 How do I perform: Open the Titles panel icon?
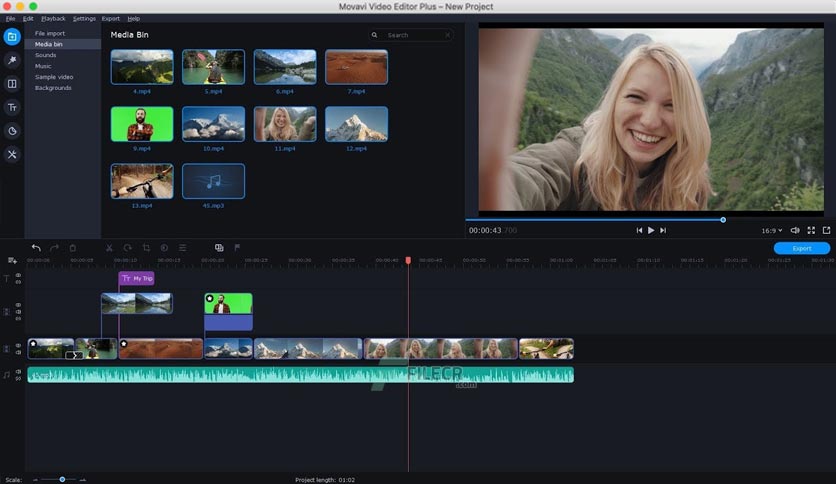point(12,107)
